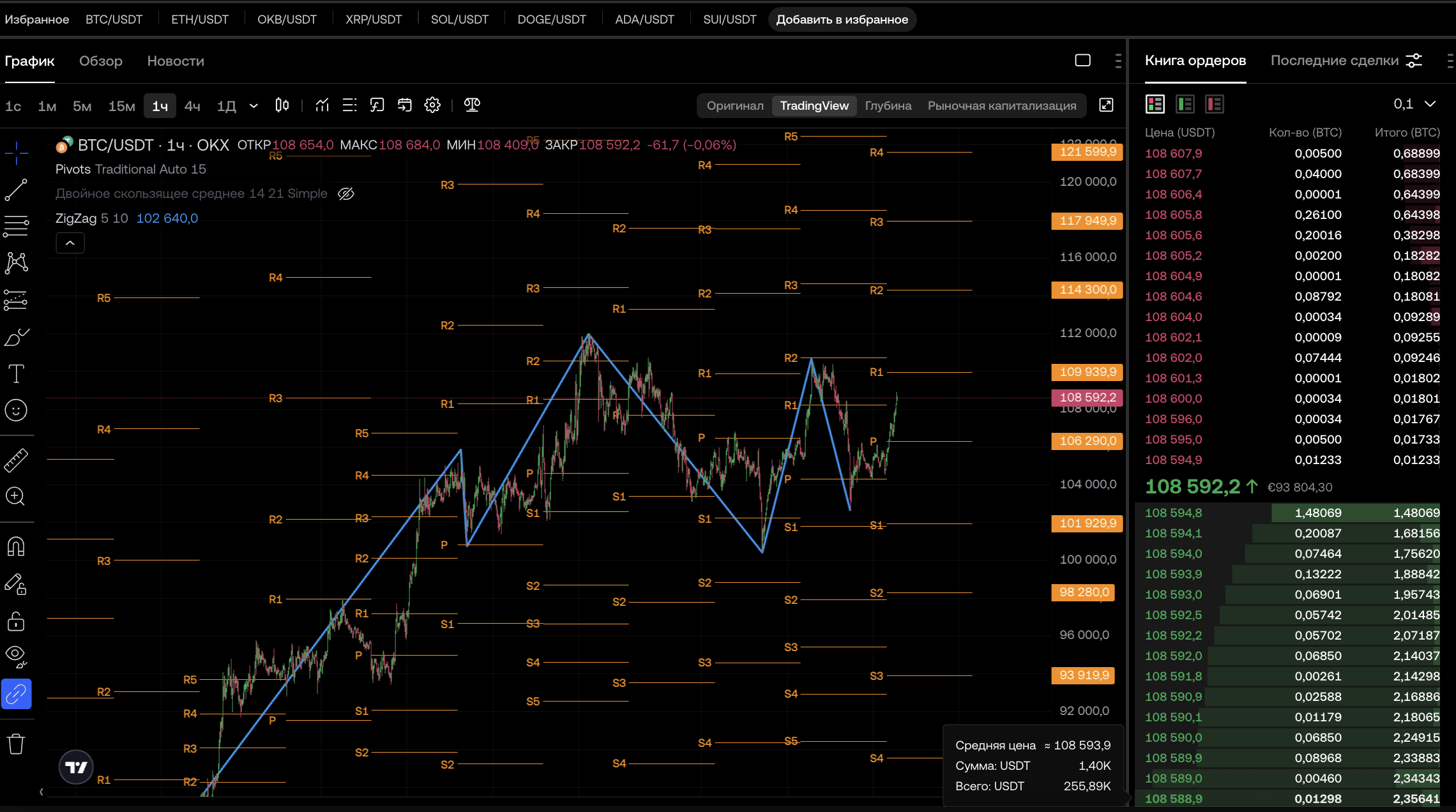Switch to Последние сделки tab
This screenshot has height=812, width=1456.
coord(1335,61)
